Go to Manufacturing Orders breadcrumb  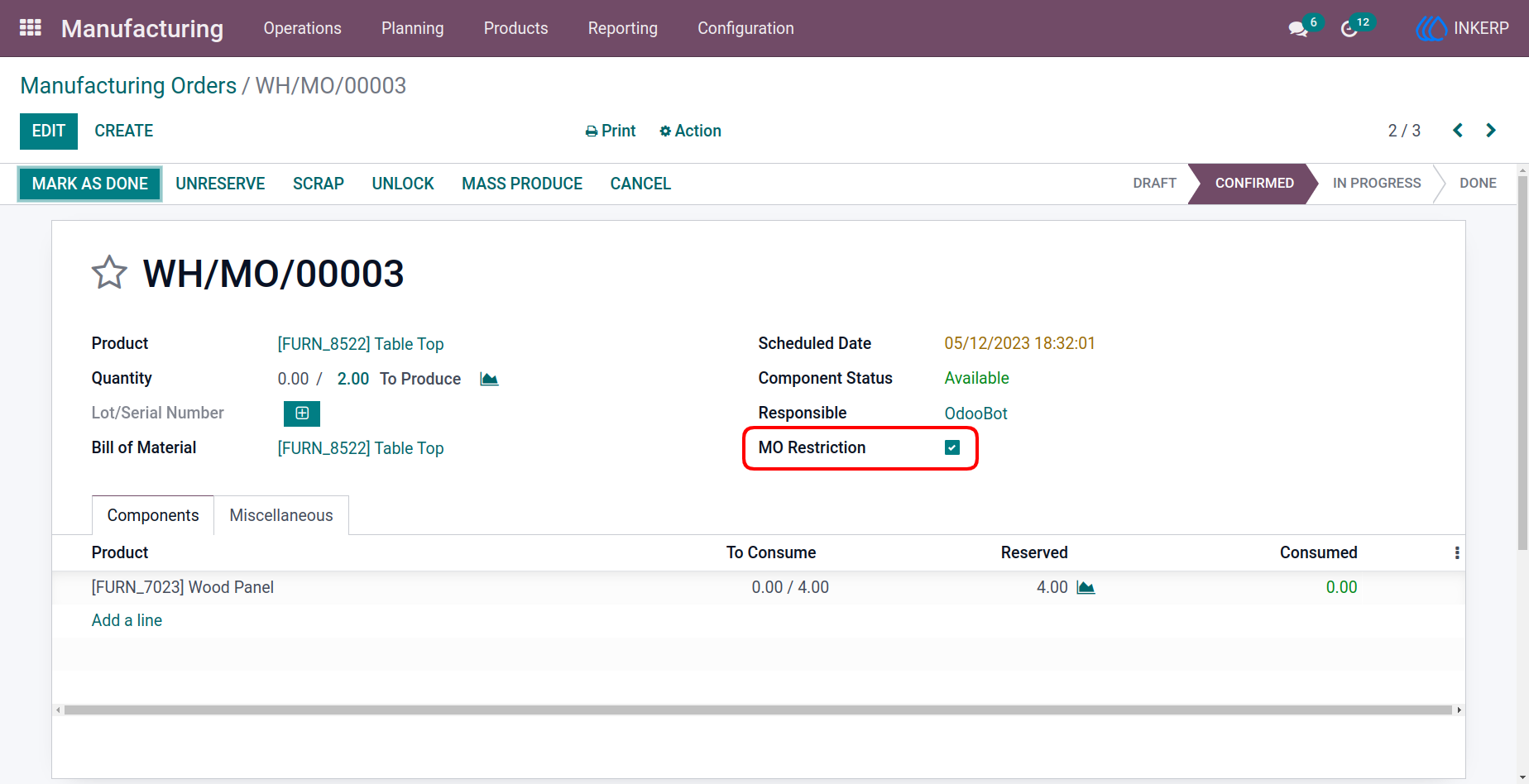point(128,85)
